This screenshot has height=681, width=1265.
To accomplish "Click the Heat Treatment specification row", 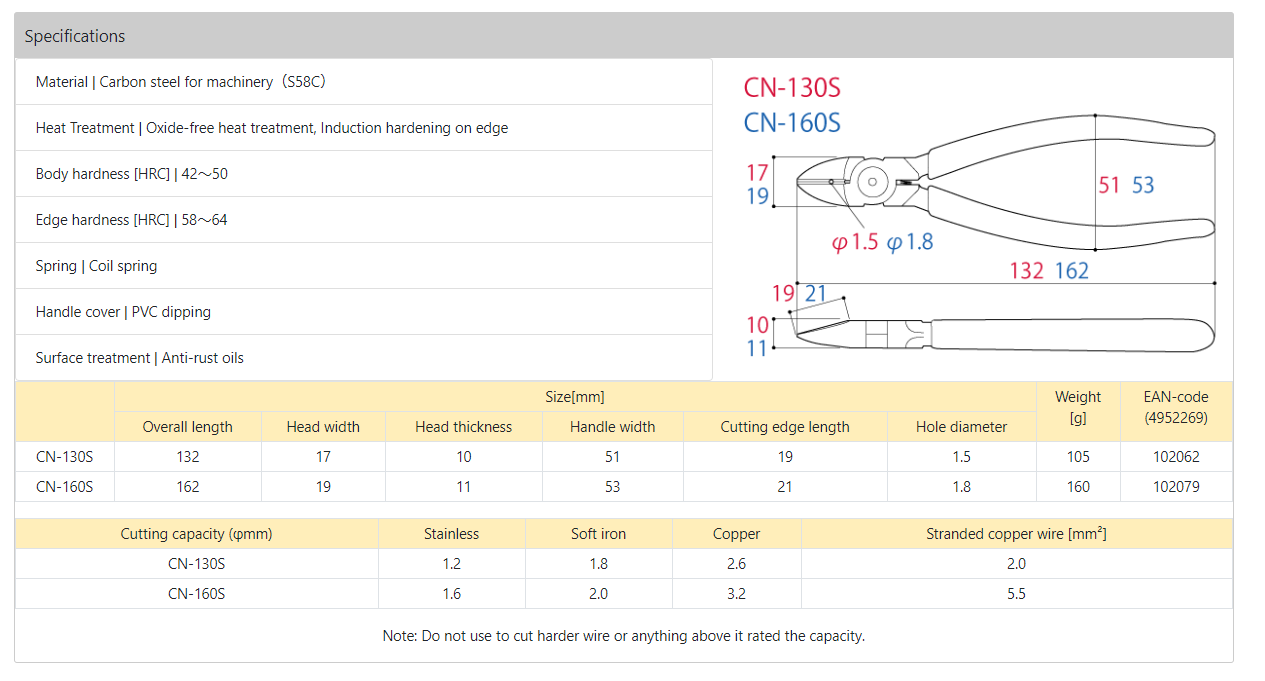I will tap(364, 128).
